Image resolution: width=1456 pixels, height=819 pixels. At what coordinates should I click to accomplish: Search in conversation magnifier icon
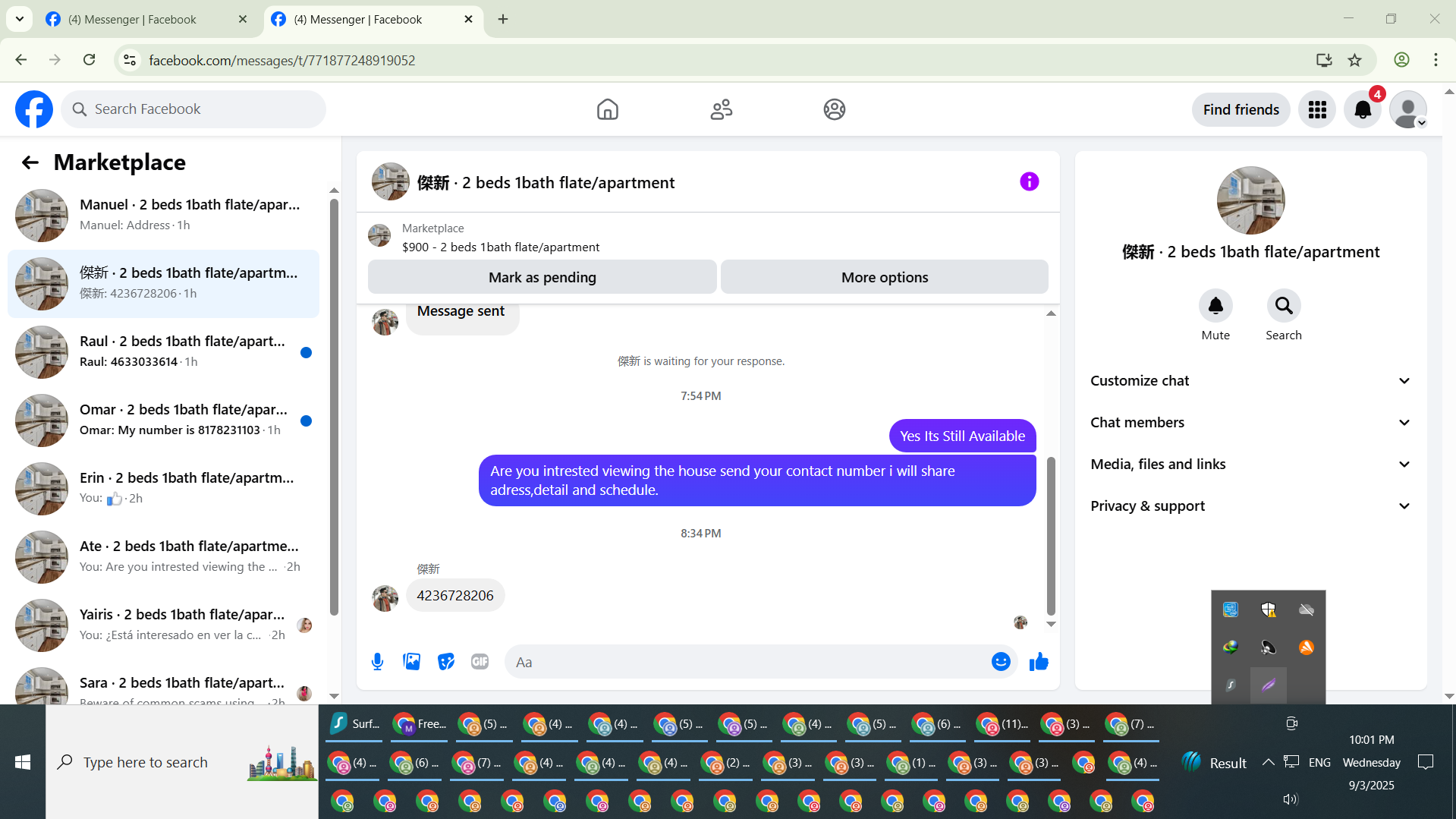coord(1284,306)
